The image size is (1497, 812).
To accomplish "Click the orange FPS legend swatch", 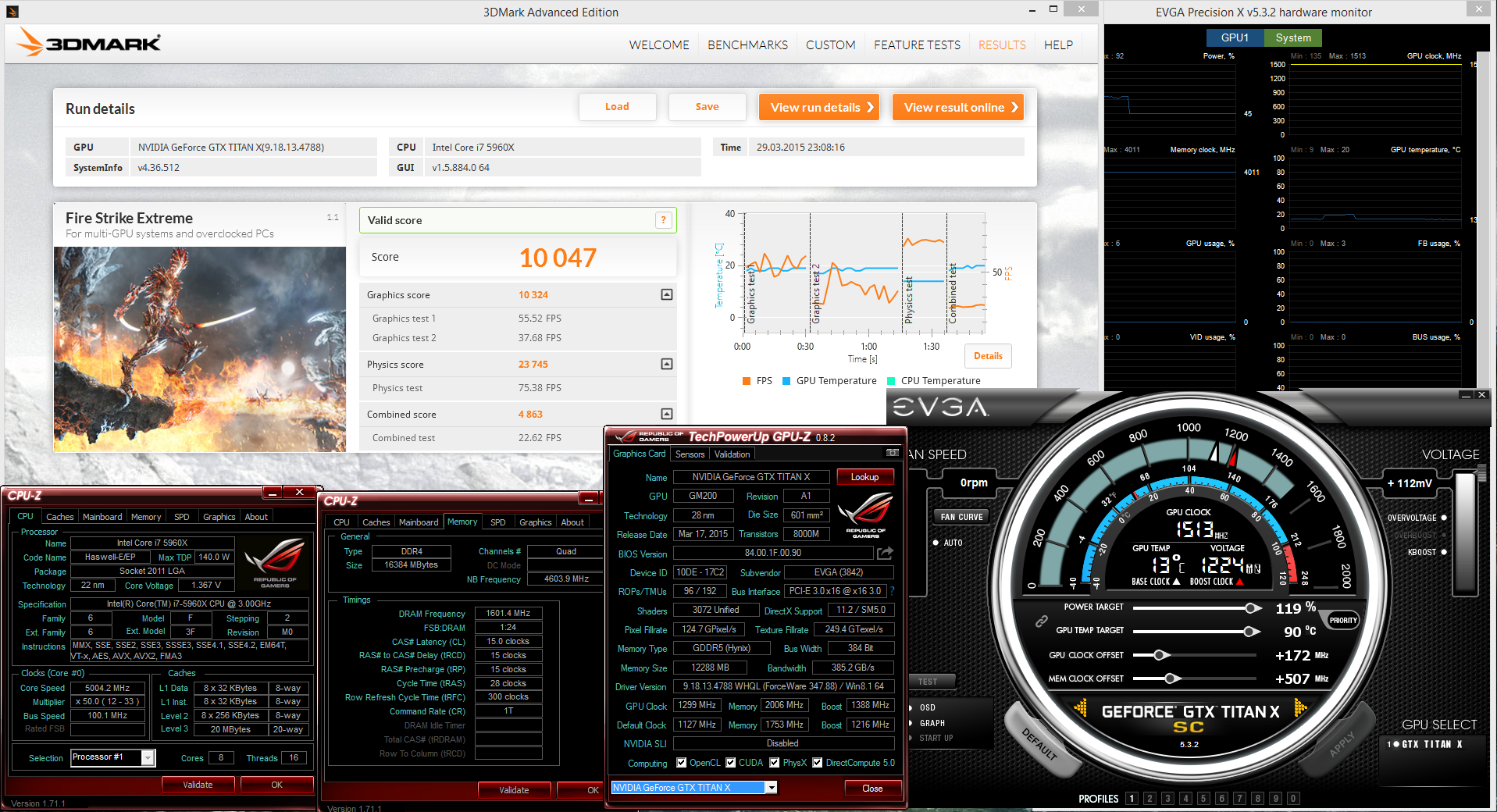I will coord(747,381).
